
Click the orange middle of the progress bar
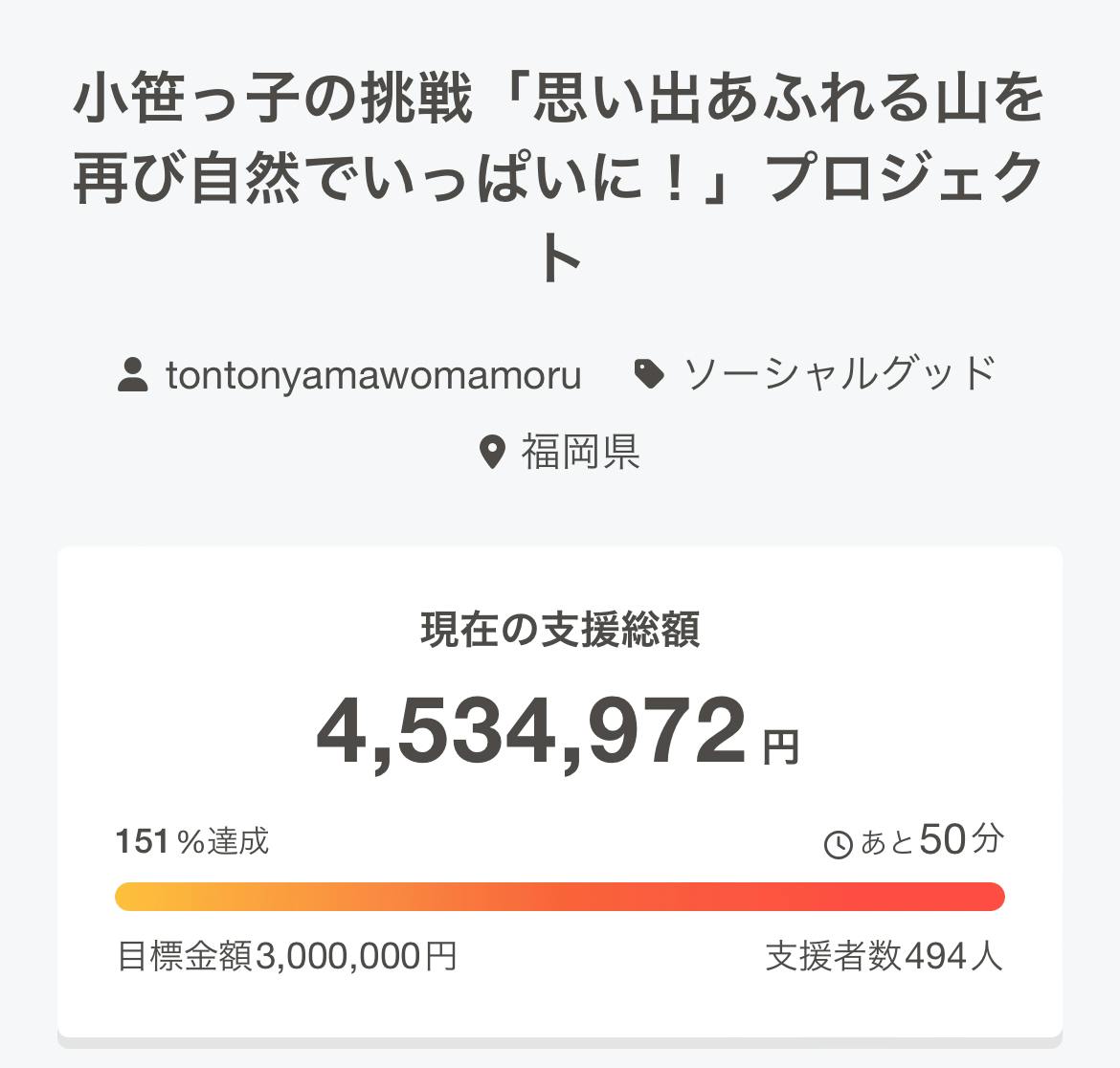tap(560, 897)
